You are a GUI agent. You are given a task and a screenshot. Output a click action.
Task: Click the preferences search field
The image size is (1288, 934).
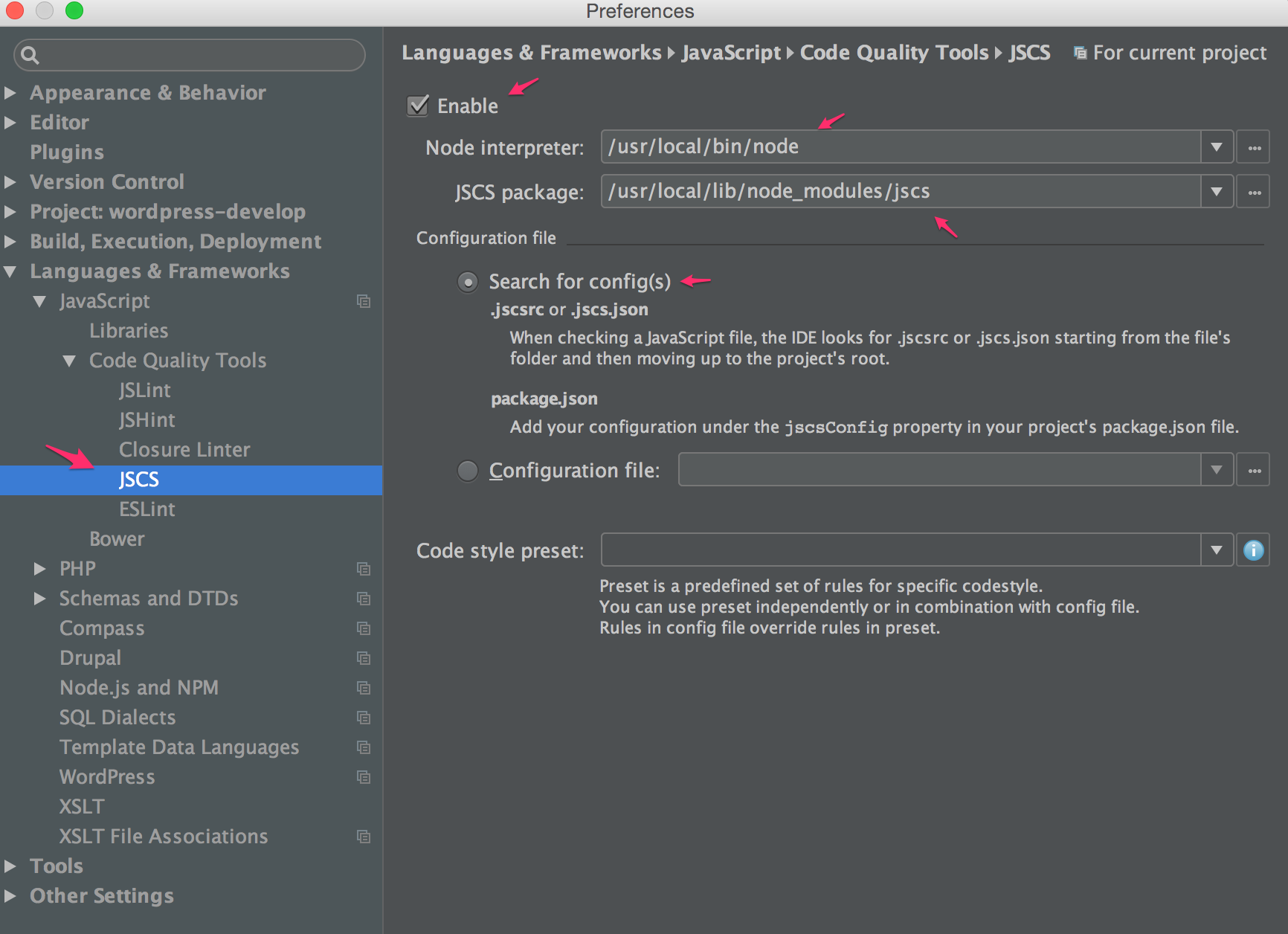[190, 55]
